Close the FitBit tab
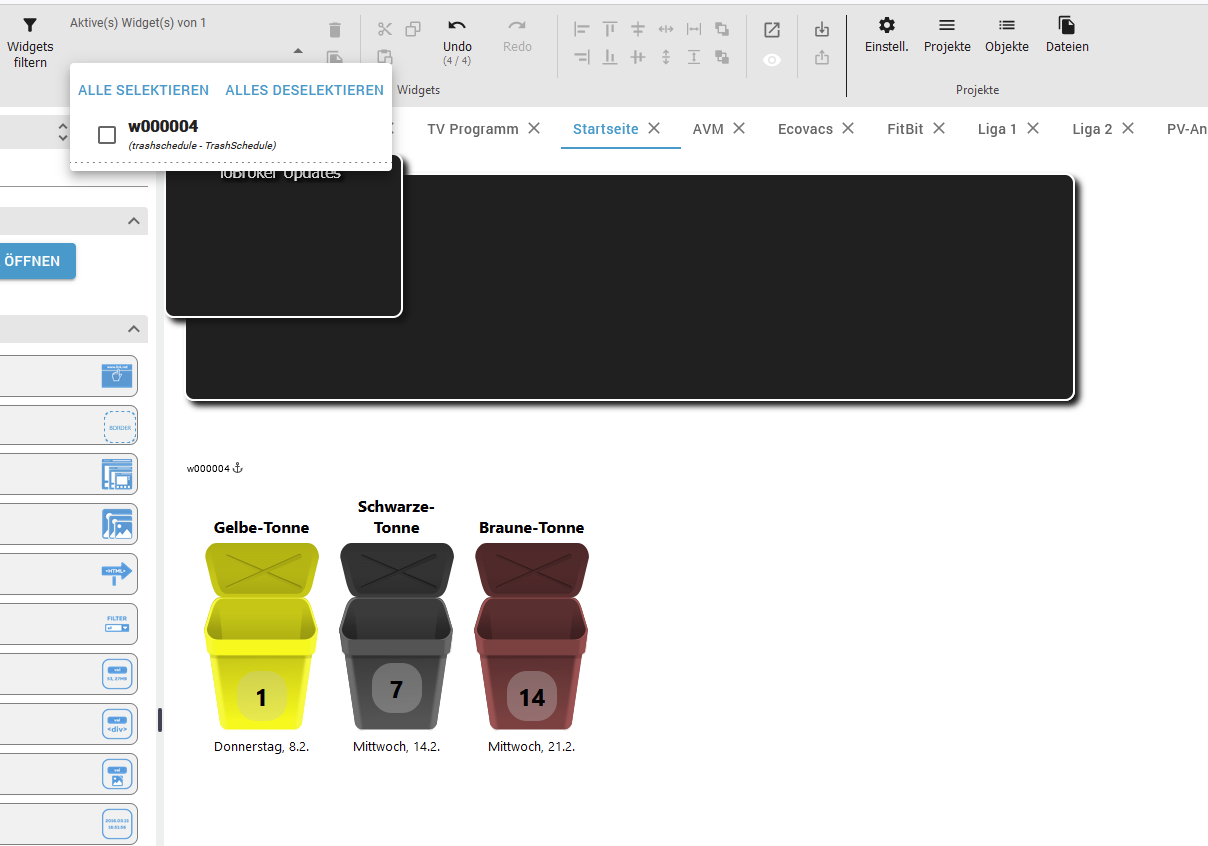The width and height of the screenshot is (1208, 846). click(x=939, y=128)
